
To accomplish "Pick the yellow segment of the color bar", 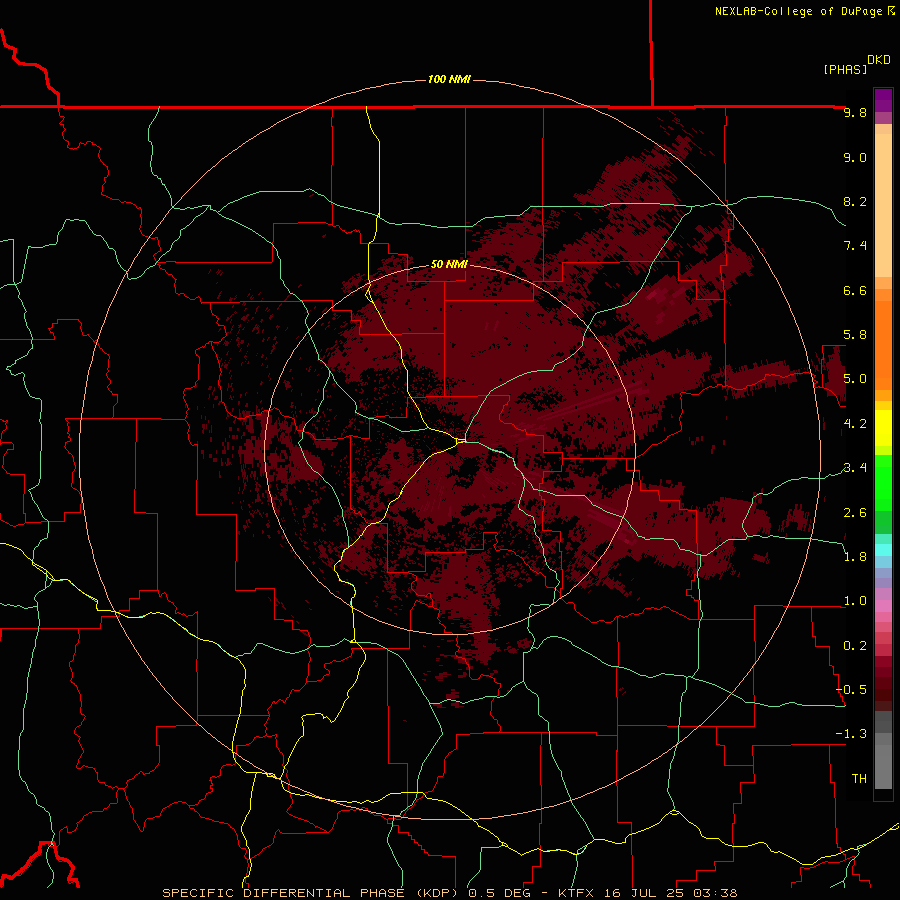I will pyautogui.click(x=883, y=428).
